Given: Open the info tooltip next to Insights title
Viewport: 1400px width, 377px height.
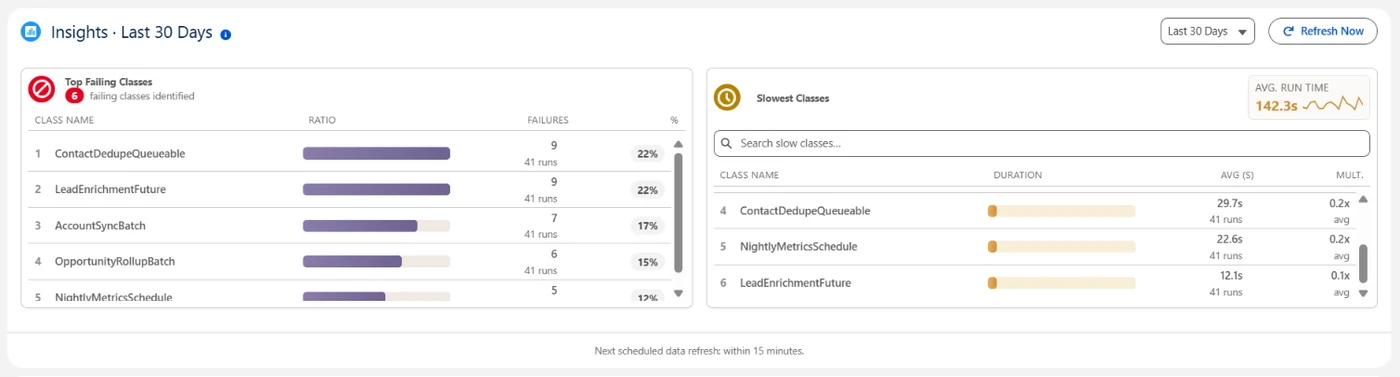Looking at the screenshot, I should pyautogui.click(x=225, y=34).
